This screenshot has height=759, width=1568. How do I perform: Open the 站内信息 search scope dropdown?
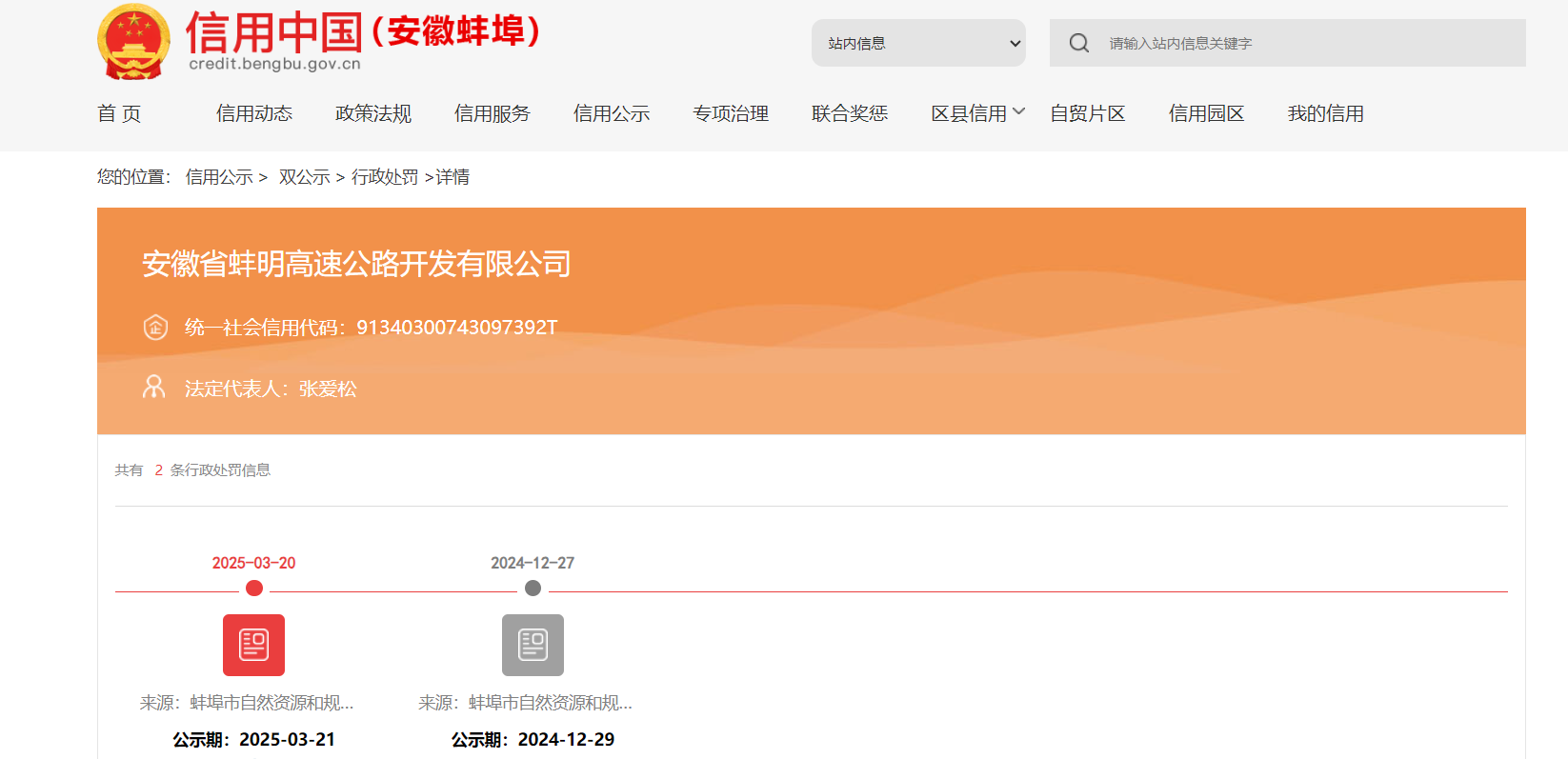click(x=918, y=43)
